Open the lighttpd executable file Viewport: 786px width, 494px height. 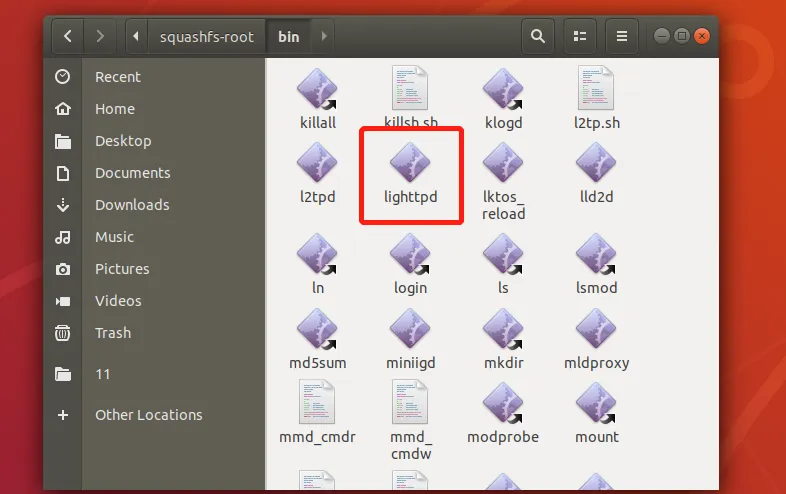point(410,165)
